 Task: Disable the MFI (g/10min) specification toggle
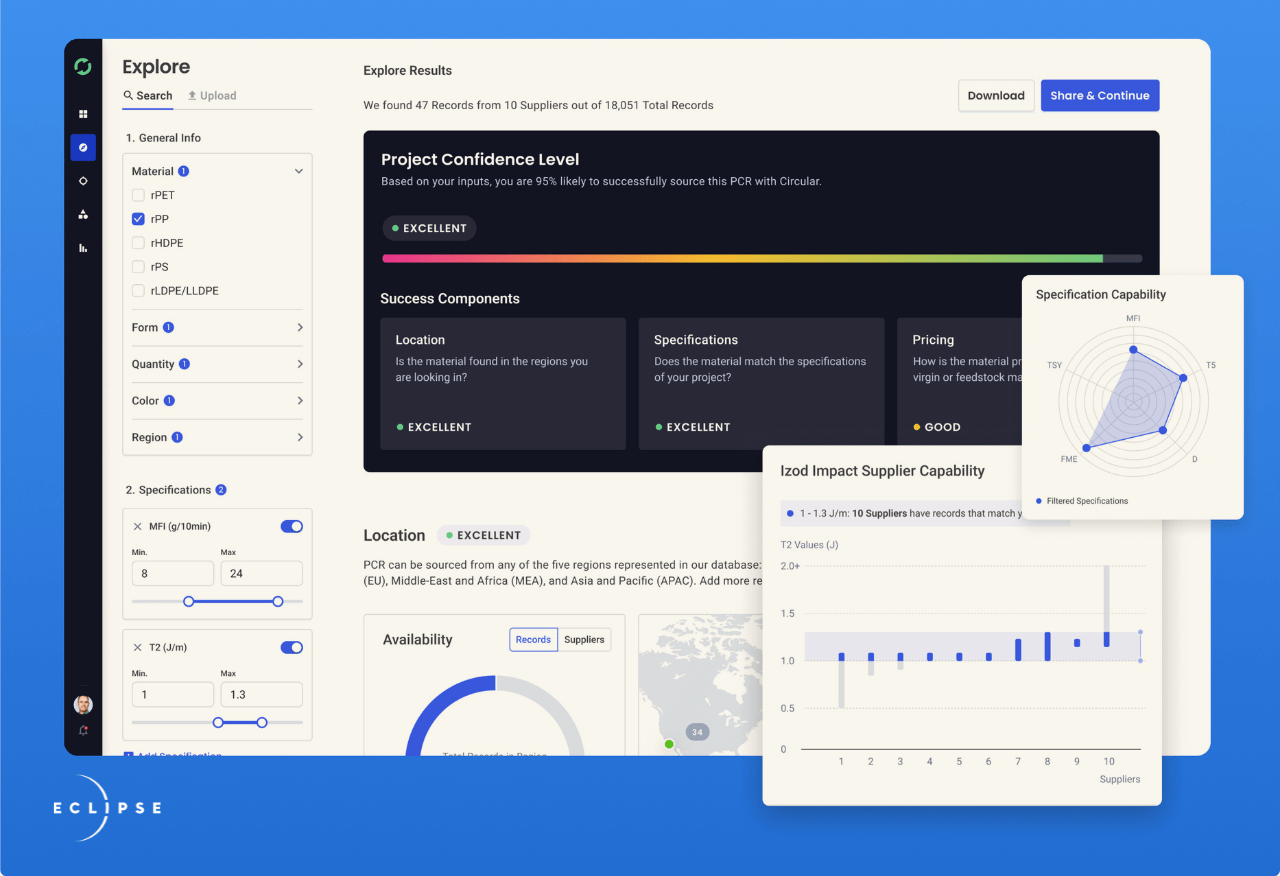[x=291, y=525]
